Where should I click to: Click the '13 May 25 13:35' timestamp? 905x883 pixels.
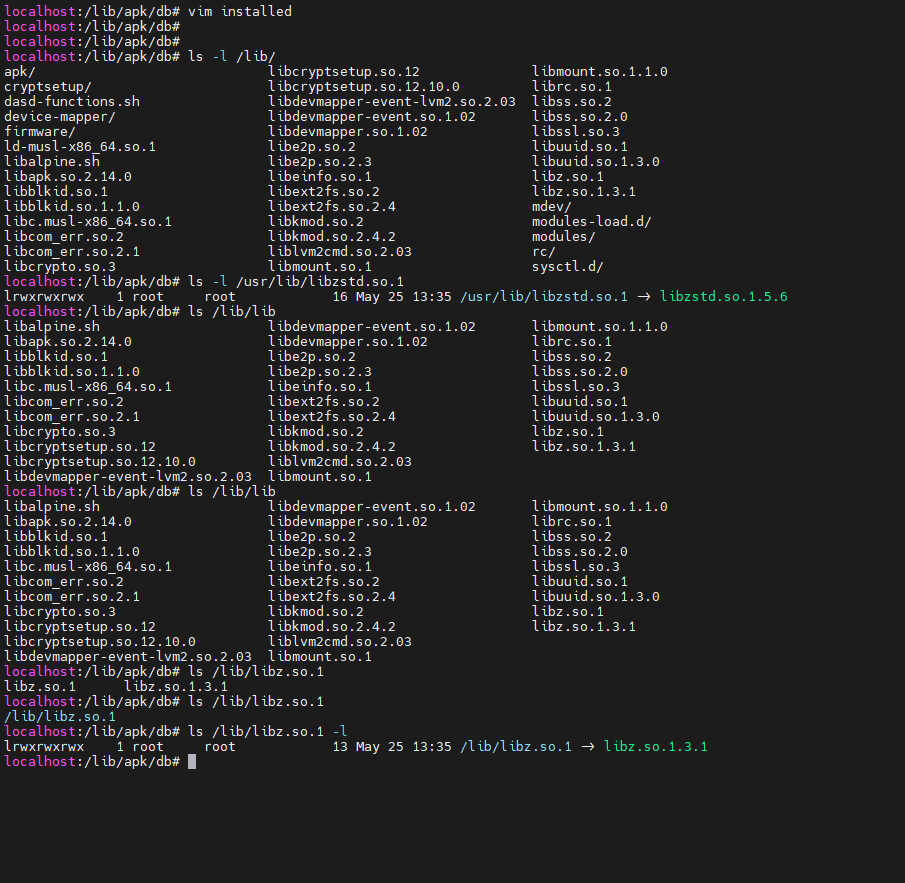392,747
